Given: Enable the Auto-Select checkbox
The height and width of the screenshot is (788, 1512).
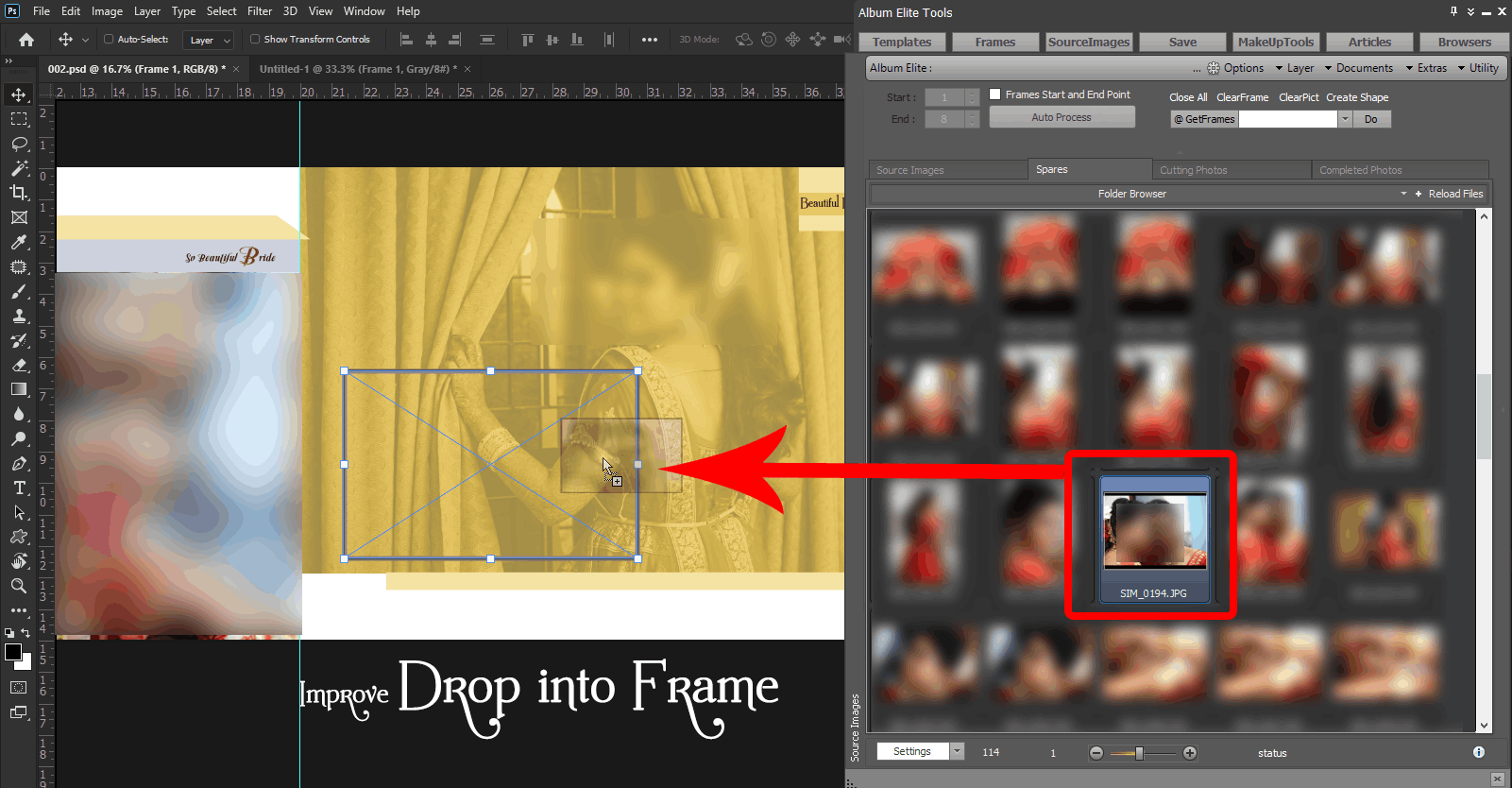Looking at the screenshot, I should [x=109, y=40].
